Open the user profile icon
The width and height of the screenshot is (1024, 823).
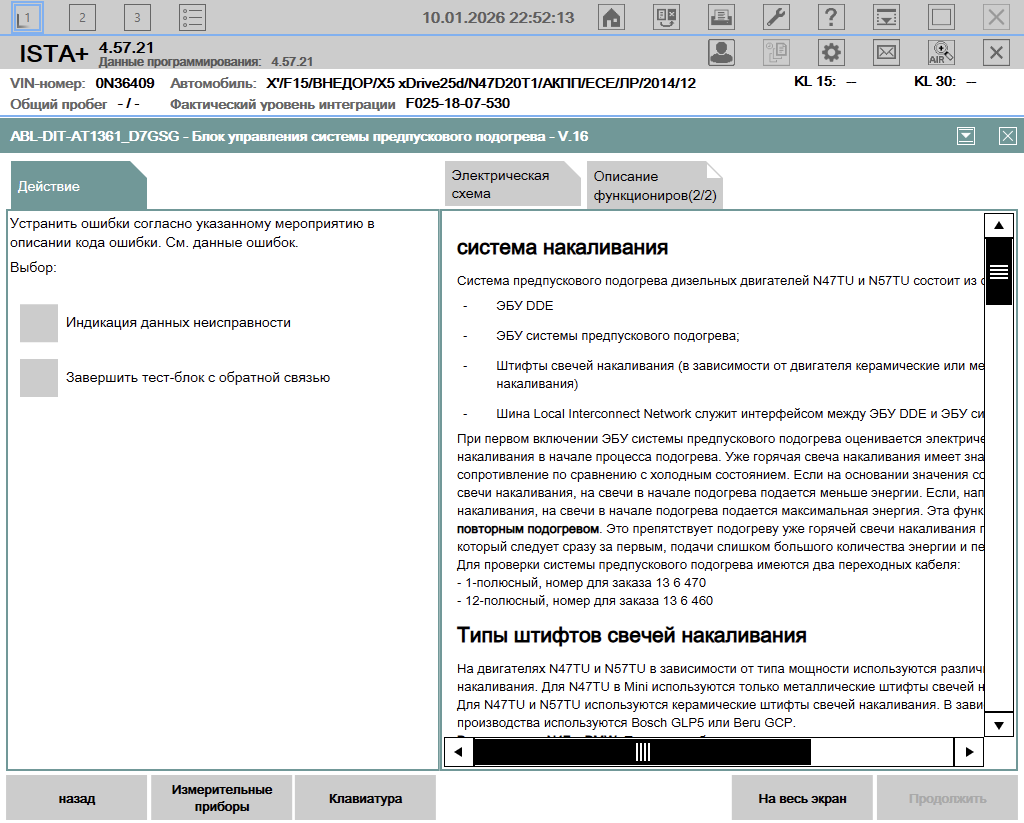(721, 53)
